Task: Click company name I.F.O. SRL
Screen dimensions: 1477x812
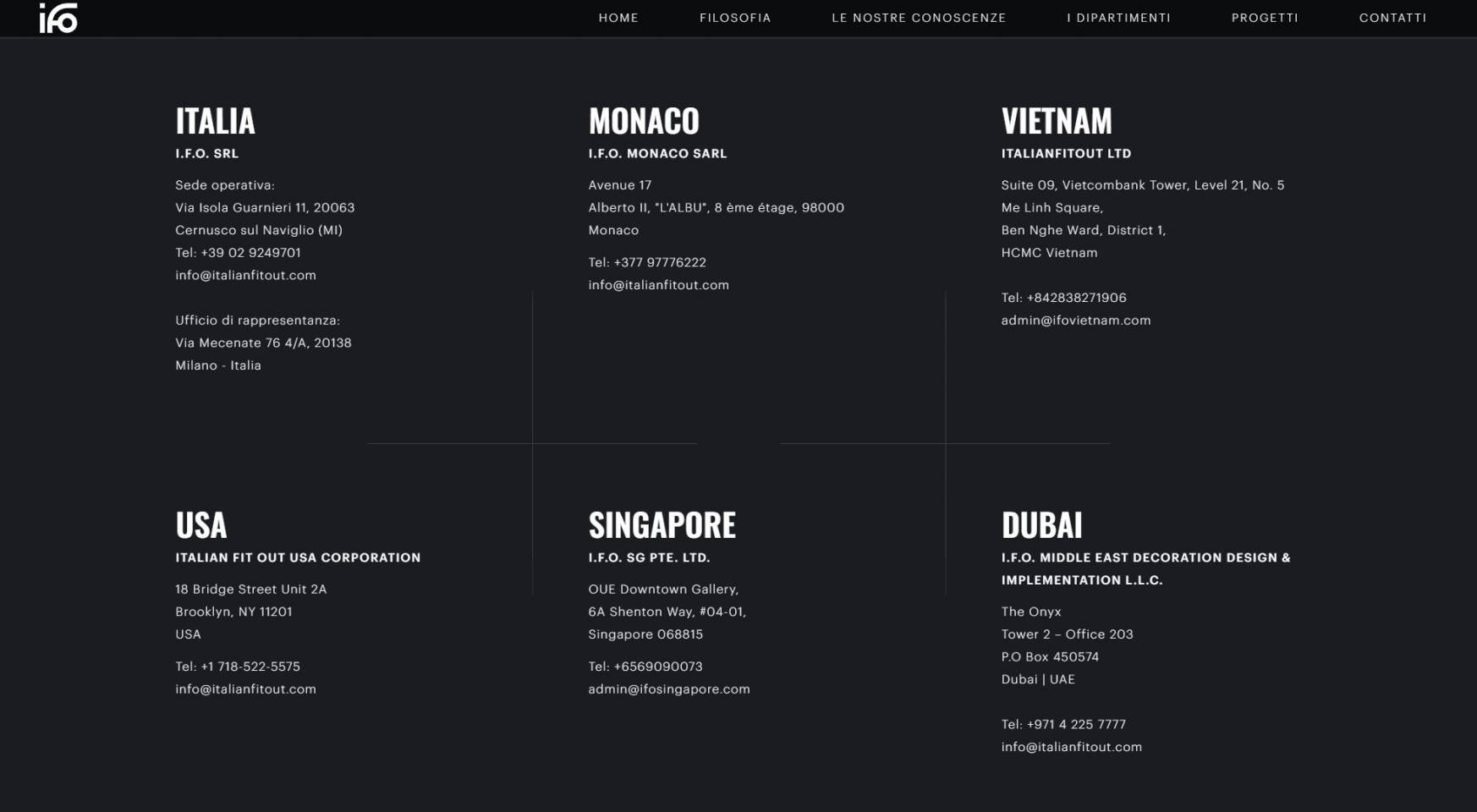Action: [206, 153]
